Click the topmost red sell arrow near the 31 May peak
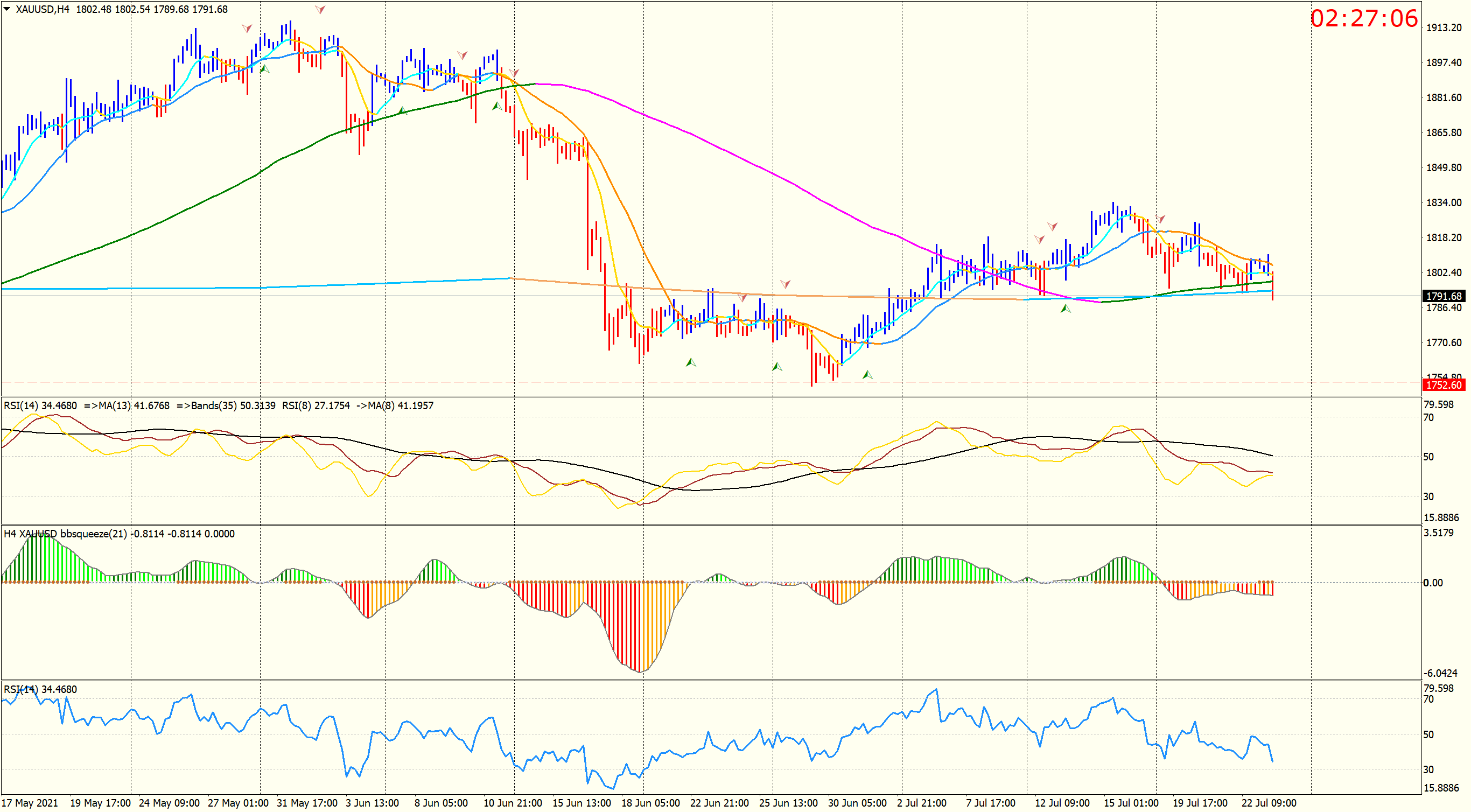 point(320,10)
